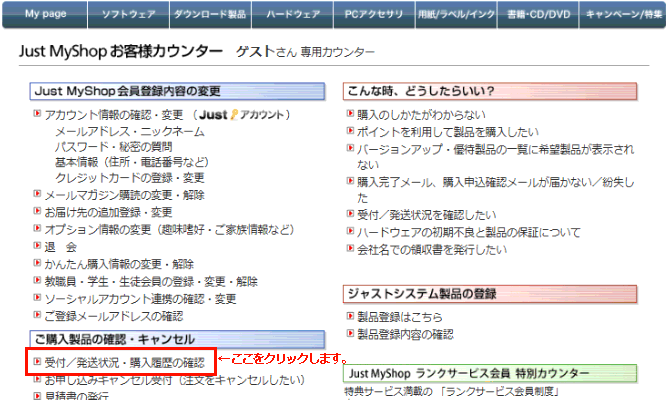The width and height of the screenshot is (670, 402).
Task: Open the 用紙/ラベル/インク tab
Action: click(x=456, y=14)
